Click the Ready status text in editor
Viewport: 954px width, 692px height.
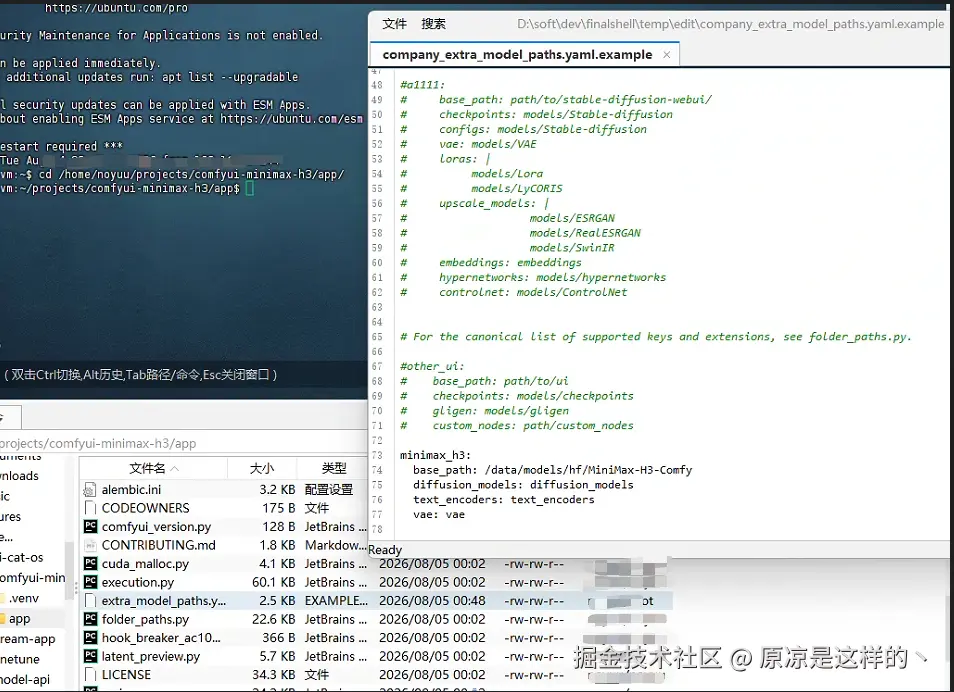point(385,550)
